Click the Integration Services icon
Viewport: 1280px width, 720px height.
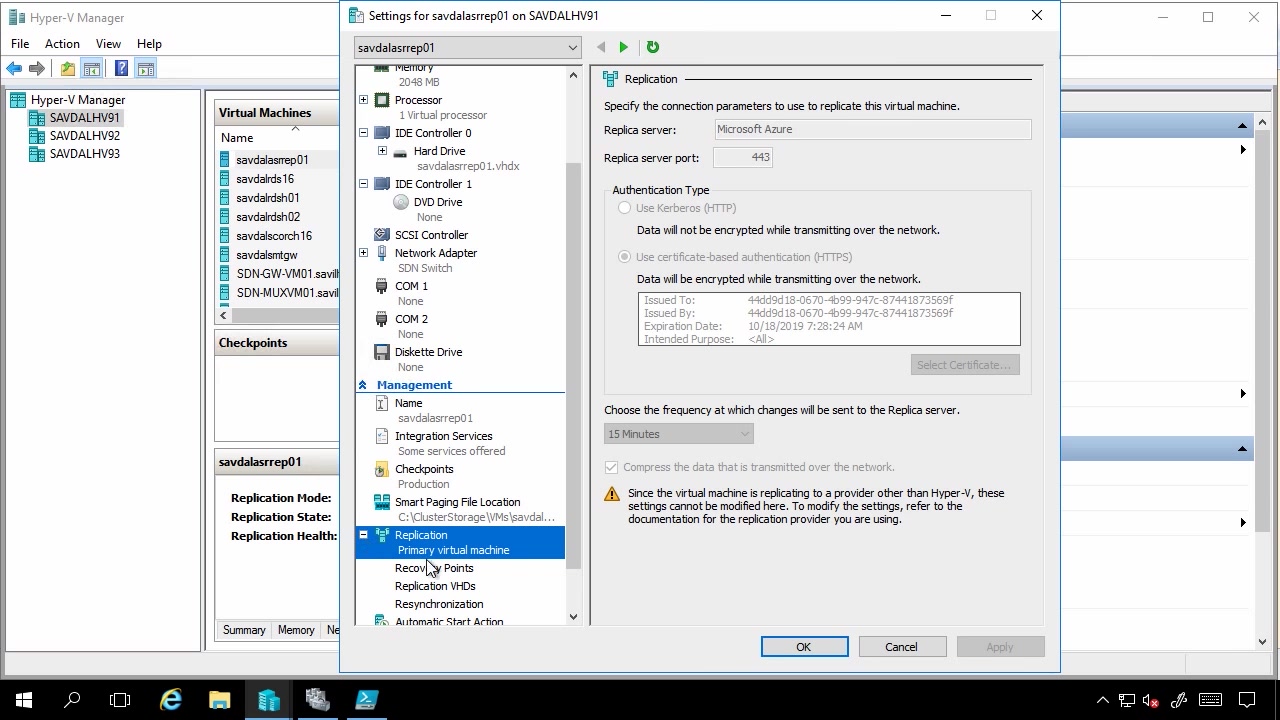[382, 436]
